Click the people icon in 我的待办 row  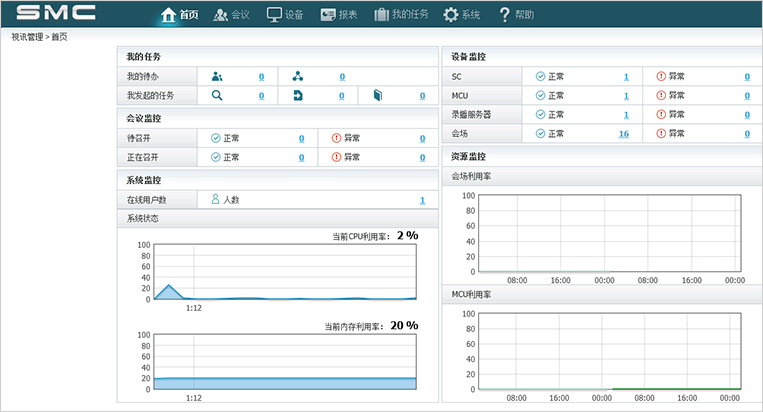click(x=217, y=76)
